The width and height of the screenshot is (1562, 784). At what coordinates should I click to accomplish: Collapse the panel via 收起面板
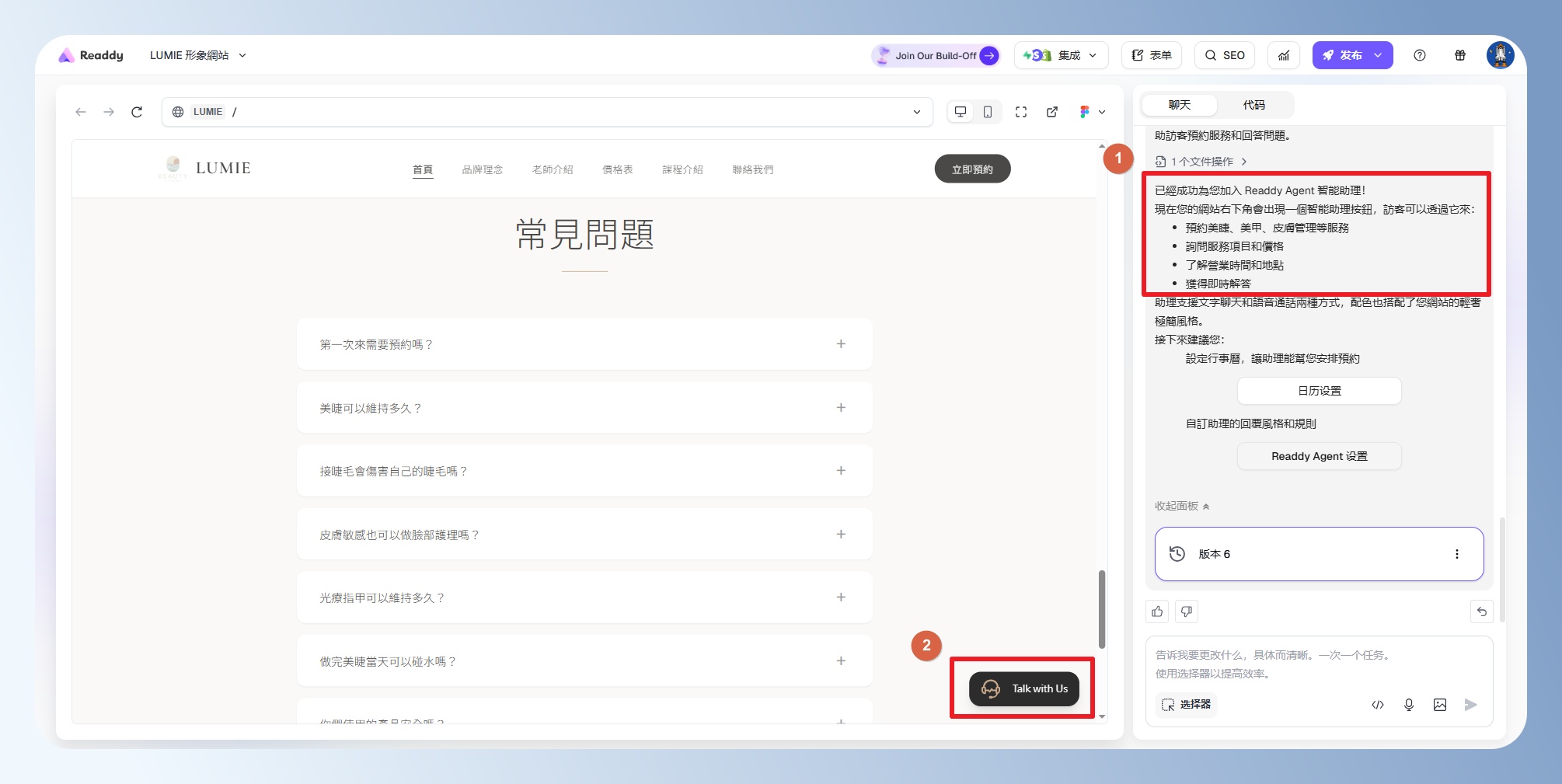(1182, 506)
